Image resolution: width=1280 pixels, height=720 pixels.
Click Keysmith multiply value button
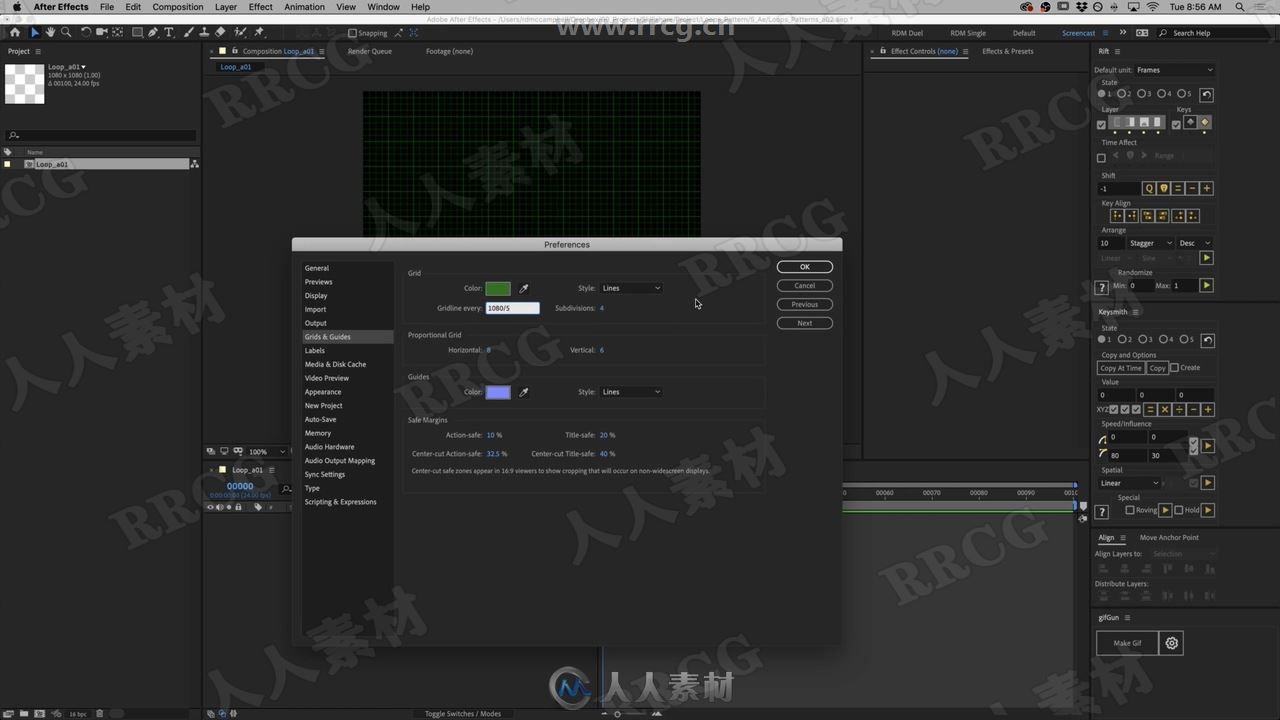coord(1164,410)
